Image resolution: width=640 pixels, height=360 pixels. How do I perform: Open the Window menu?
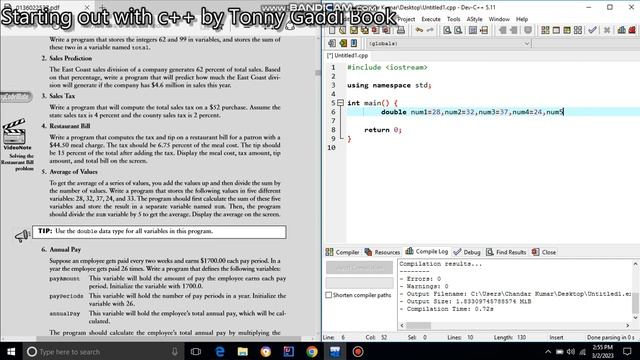[x=499, y=19]
